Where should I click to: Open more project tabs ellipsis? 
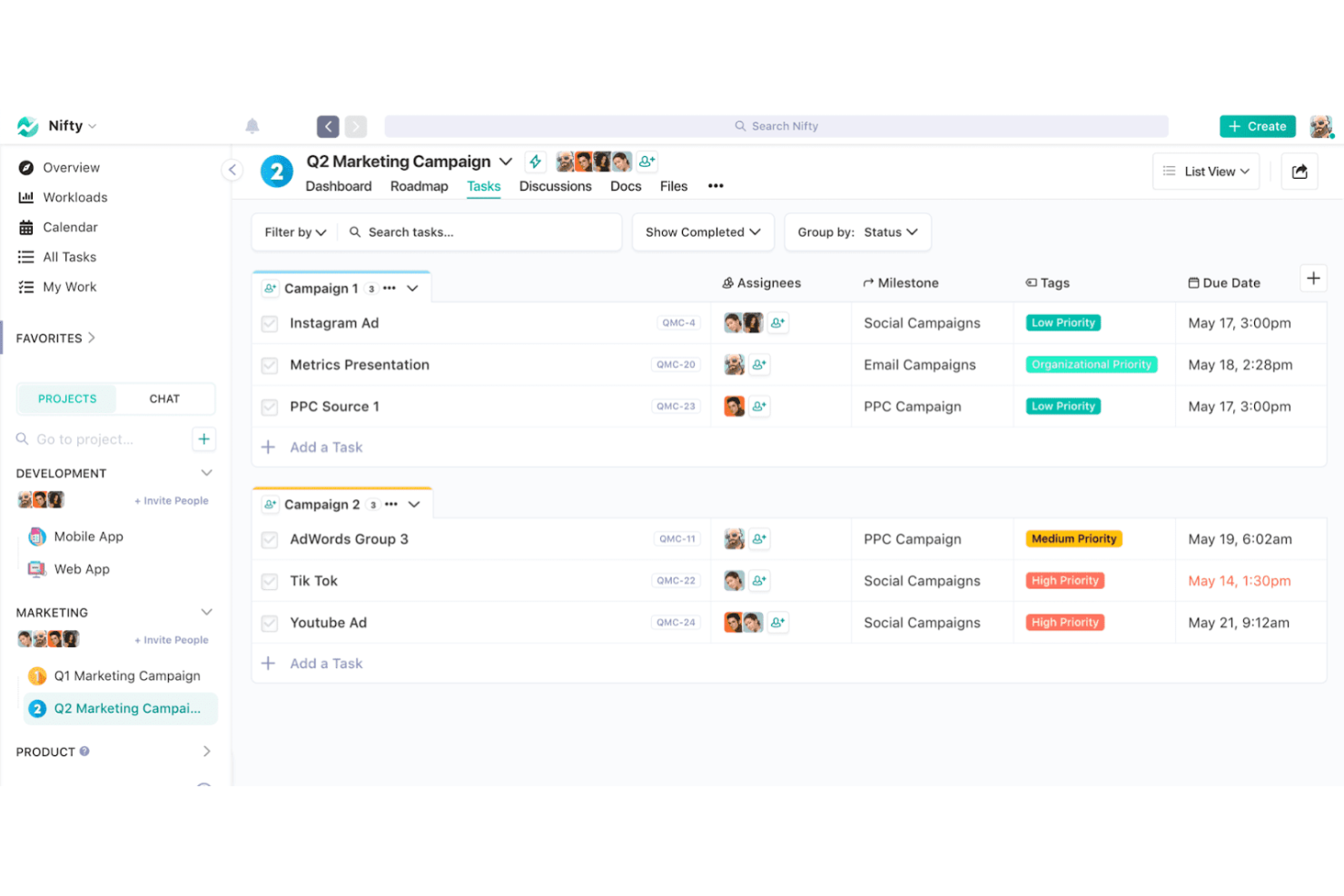716,186
